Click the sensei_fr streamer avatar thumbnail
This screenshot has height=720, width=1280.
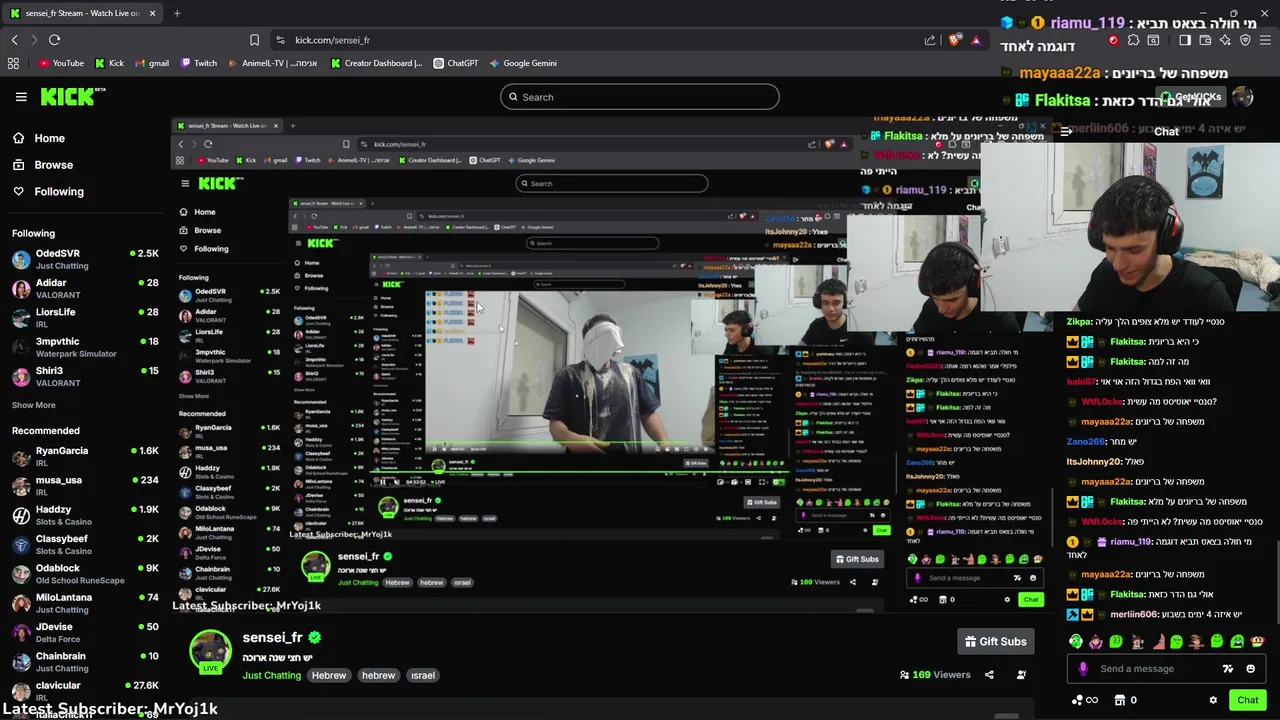click(210, 651)
